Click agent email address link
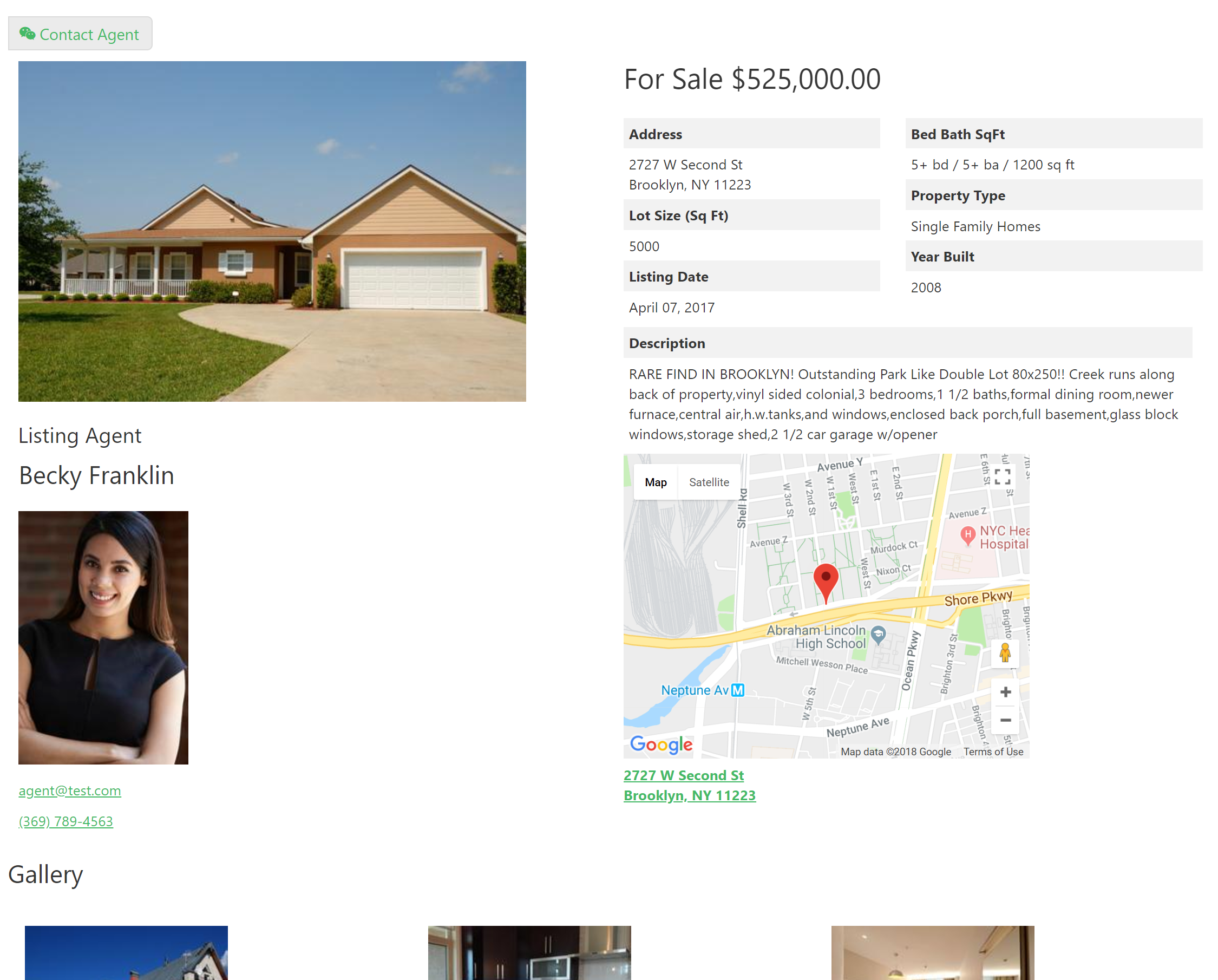Viewport: 1218px width, 980px height. tap(69, 790)
